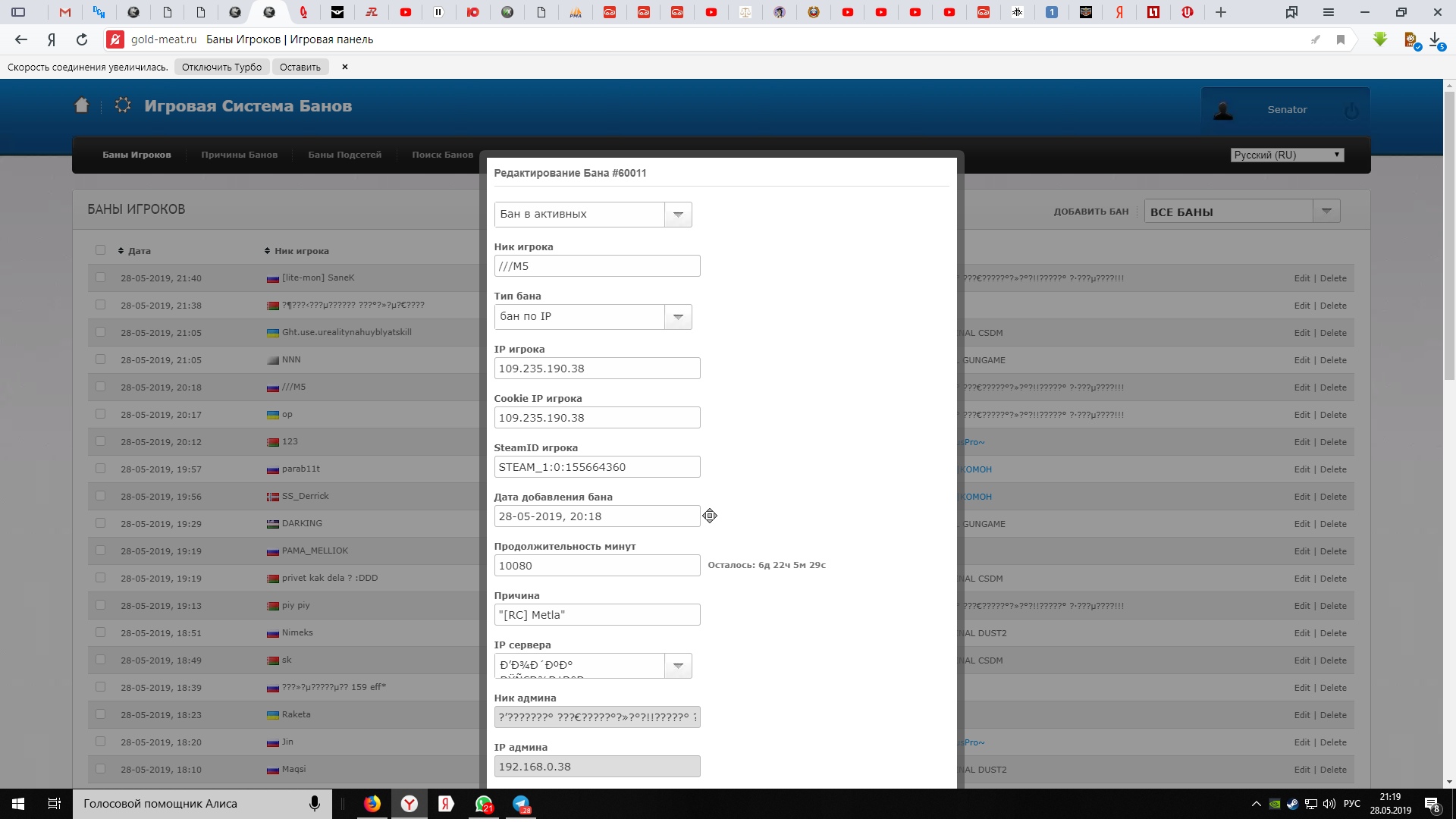Screen dimensions: 1456x822
Task: Click Delete in the Raketa 18:23 row
Action: [1333, 715]
